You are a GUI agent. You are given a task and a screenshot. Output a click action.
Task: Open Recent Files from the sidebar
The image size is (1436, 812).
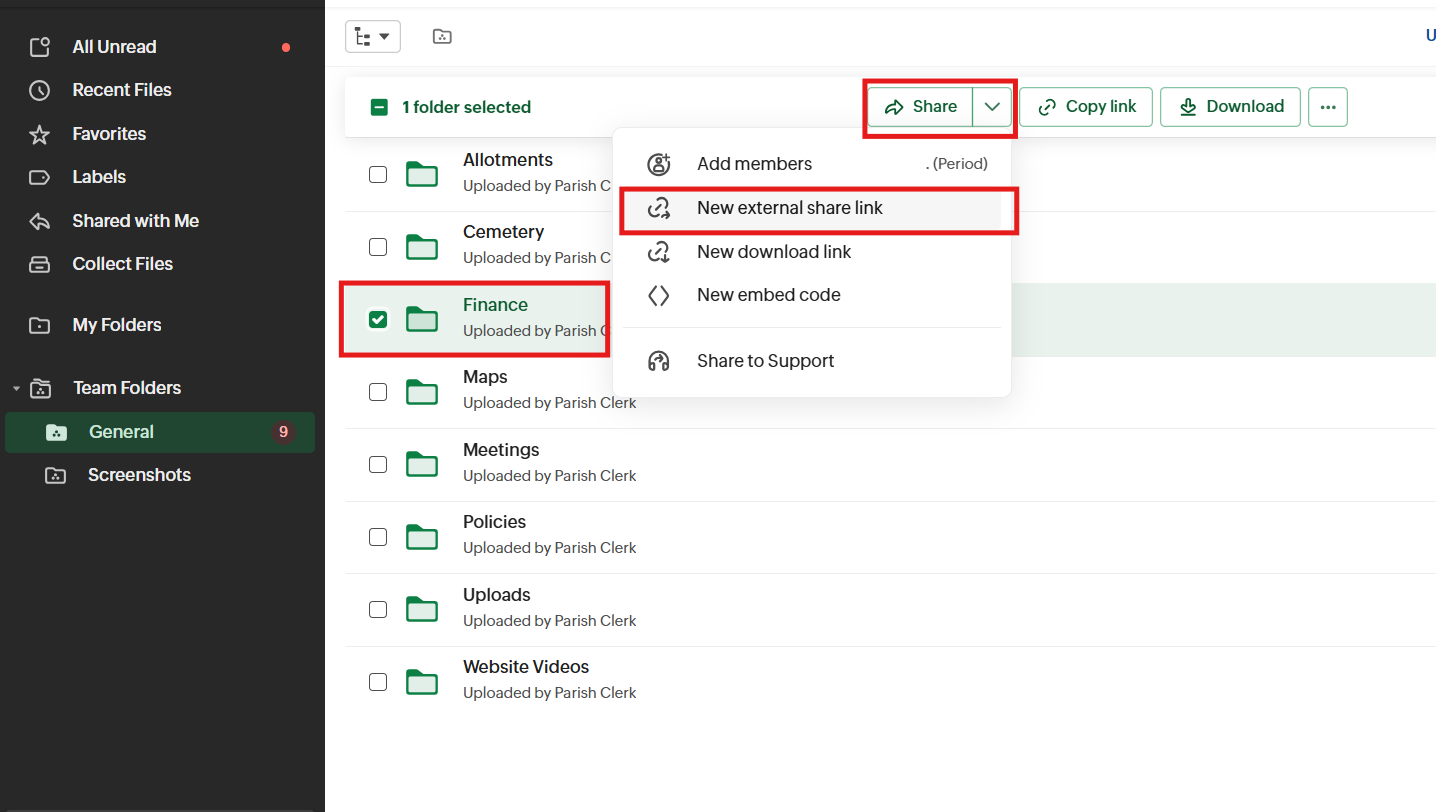click(121, 90)
